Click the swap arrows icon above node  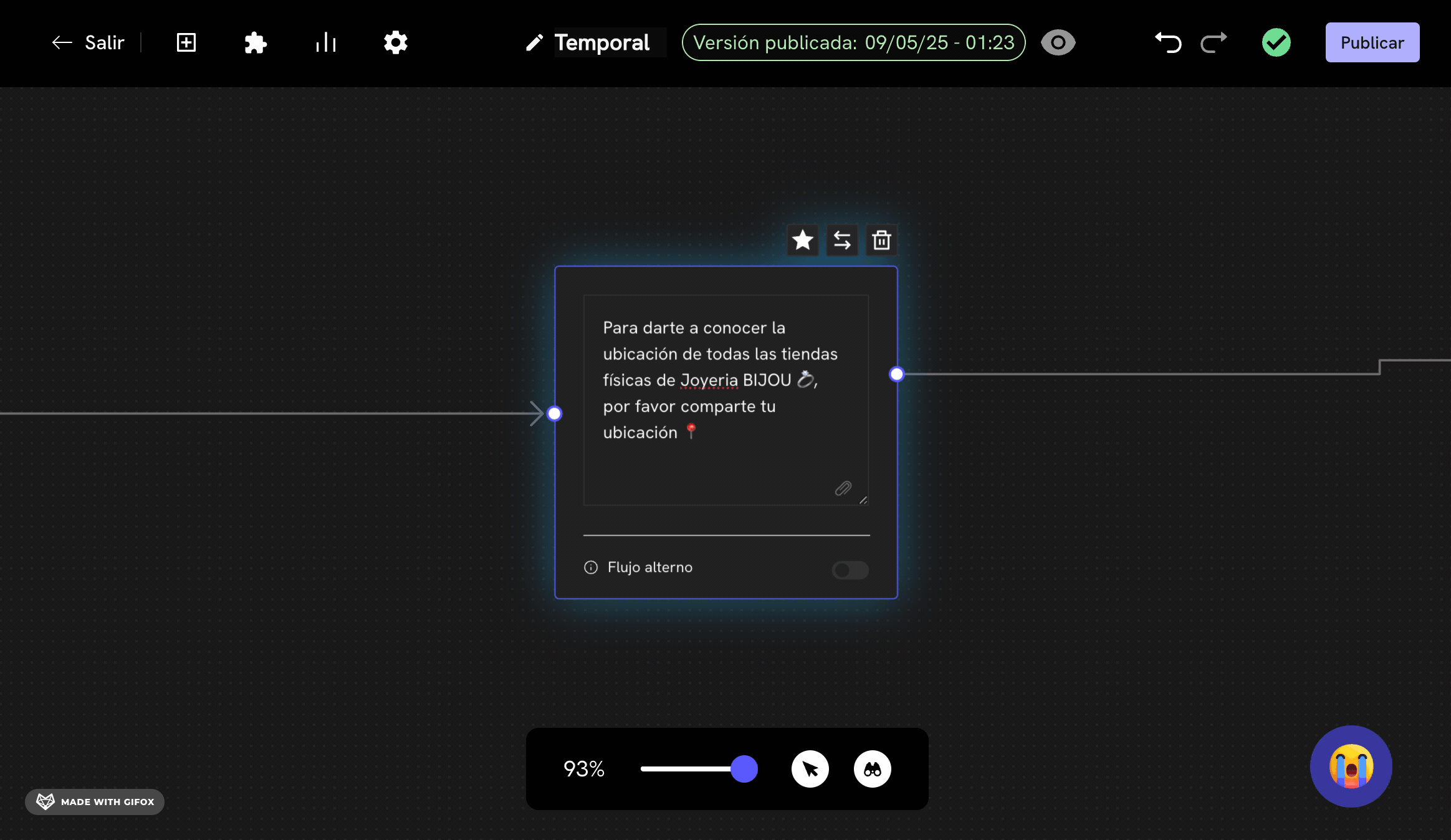tap(842, 240)
